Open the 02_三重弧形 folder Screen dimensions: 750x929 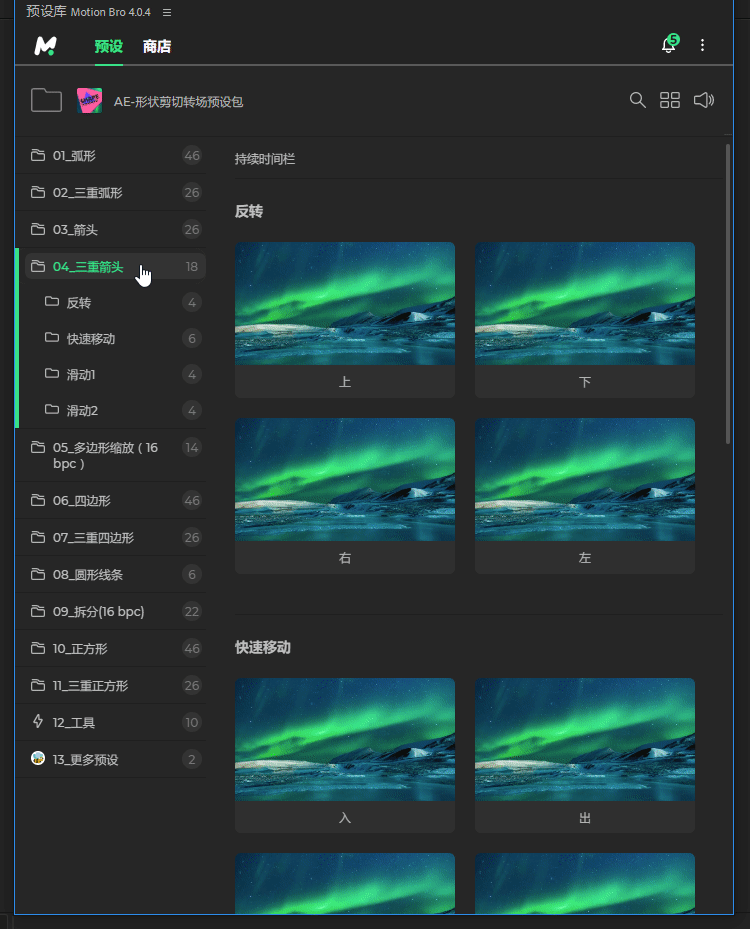coord(113,193)
